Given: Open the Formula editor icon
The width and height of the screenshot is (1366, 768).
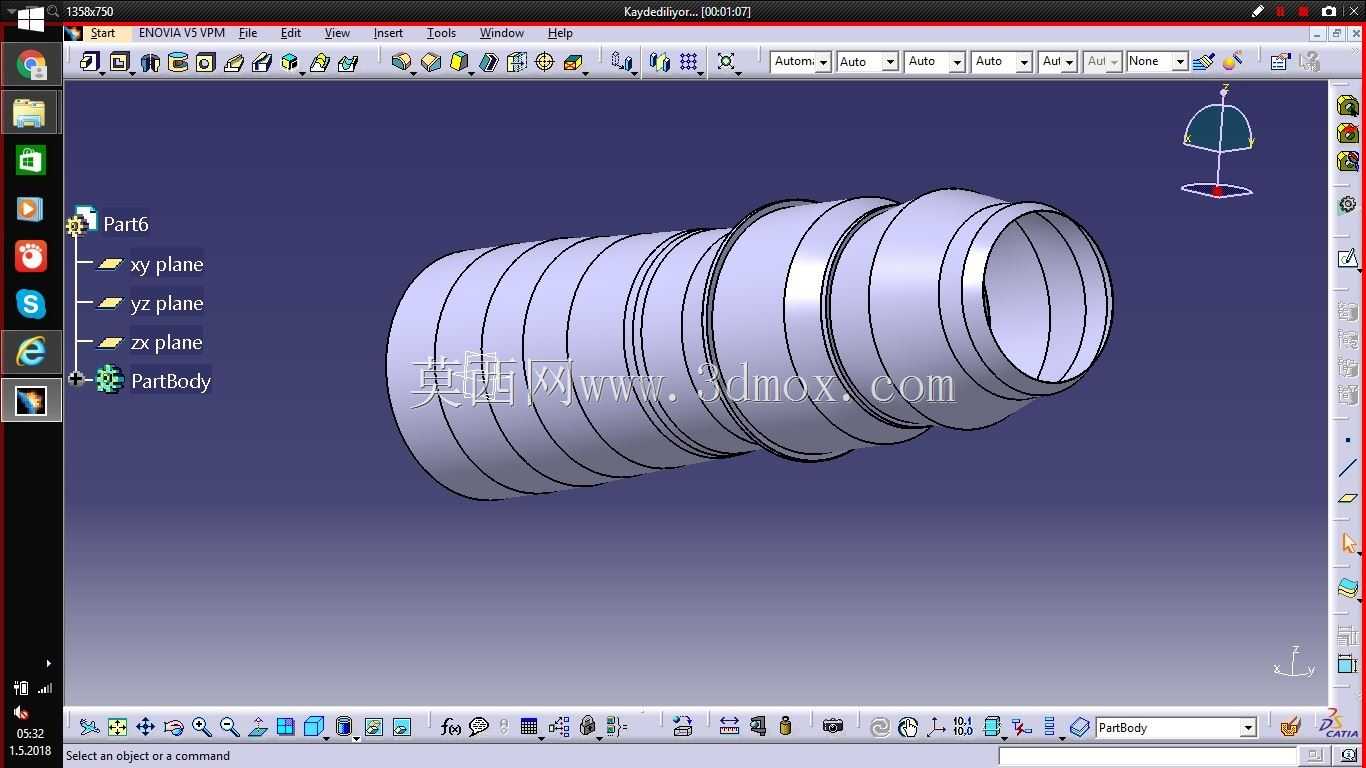Looking at the screenshot, I should pos(451,727).
